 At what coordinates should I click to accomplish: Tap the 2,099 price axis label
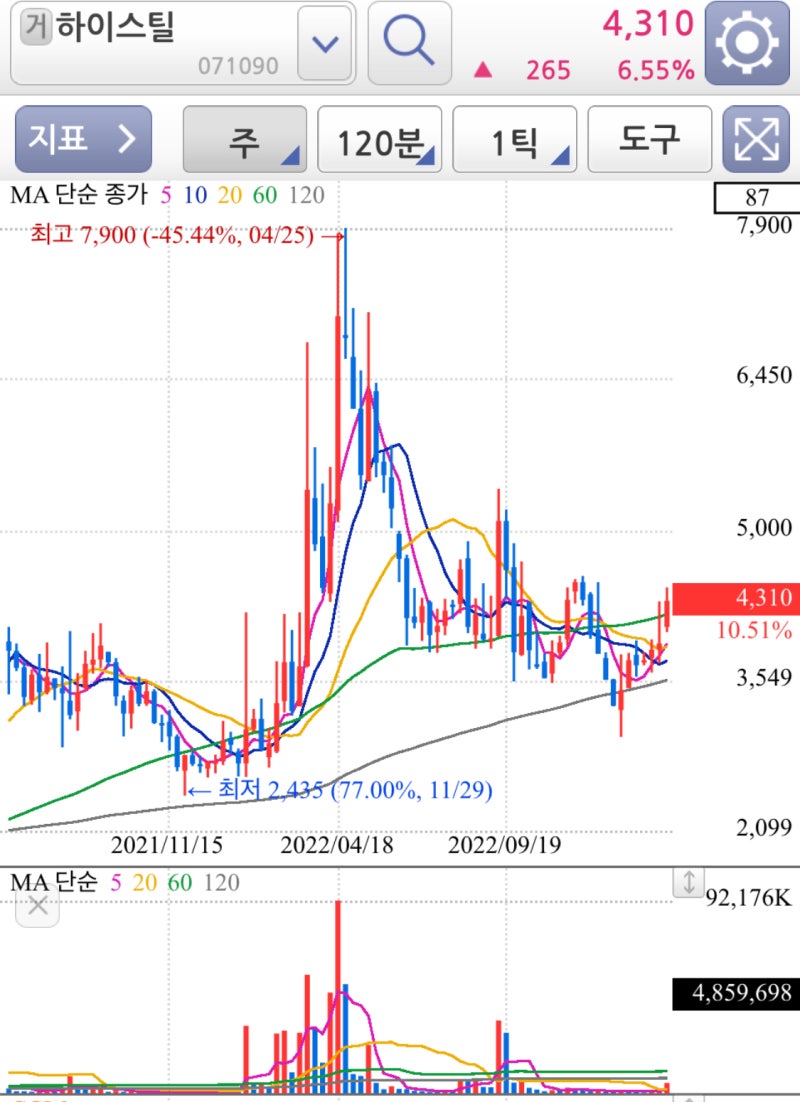coord(764,828)
